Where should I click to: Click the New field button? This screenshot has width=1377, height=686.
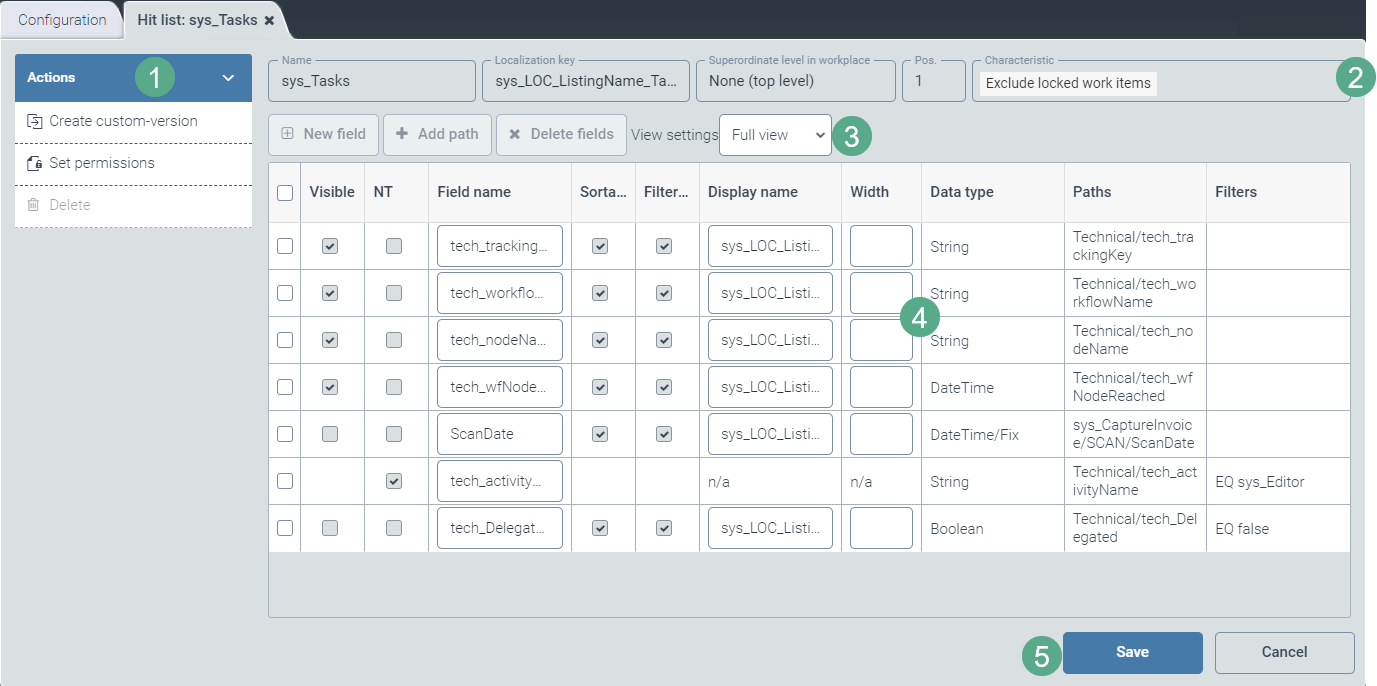click(323, 134)
